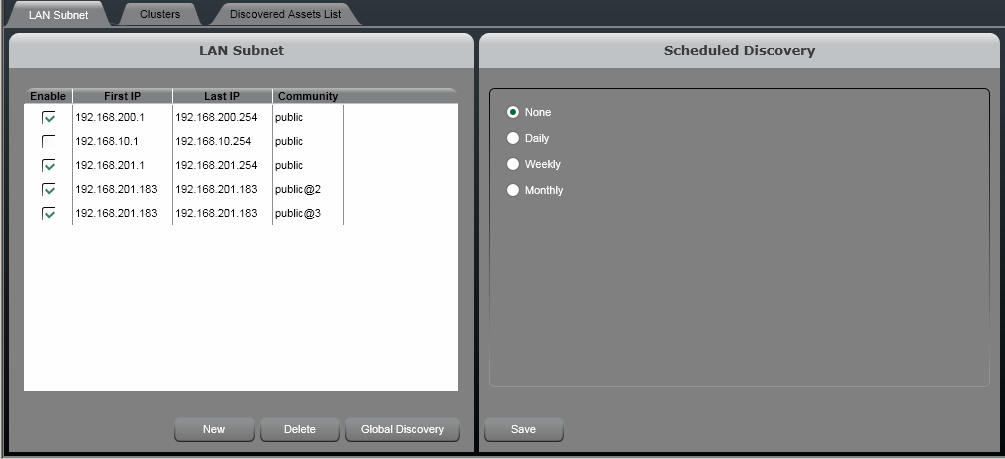Switch to the Clusters tab

(x=160, y=14)
